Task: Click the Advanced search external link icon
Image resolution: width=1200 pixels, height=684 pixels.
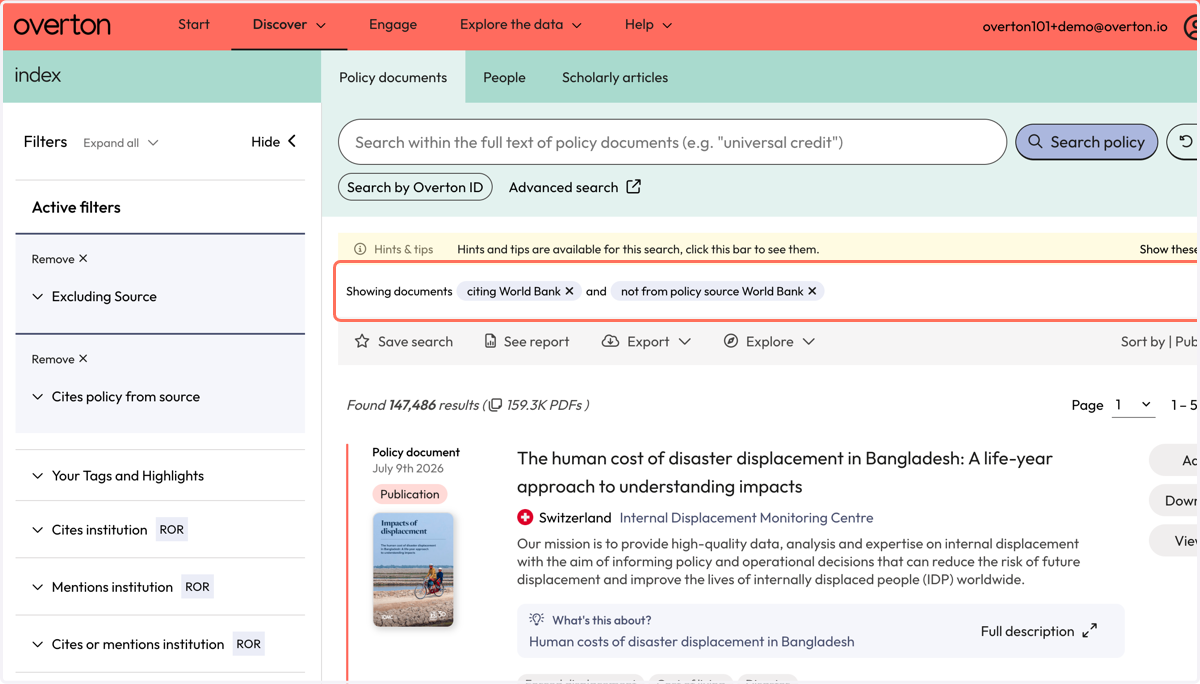Action: click(633, 187)
